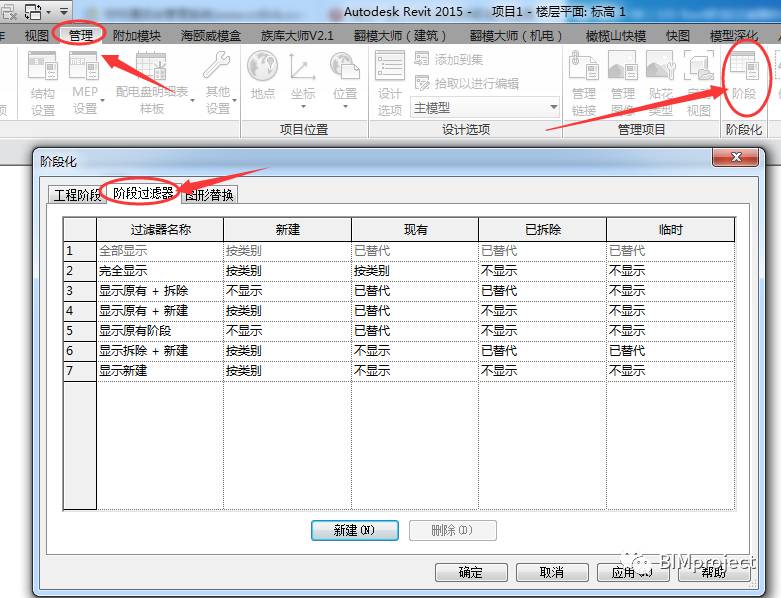
Task: Open the 管理 ribbon tab
Action: pyautogui.click(x=80, y=35)
